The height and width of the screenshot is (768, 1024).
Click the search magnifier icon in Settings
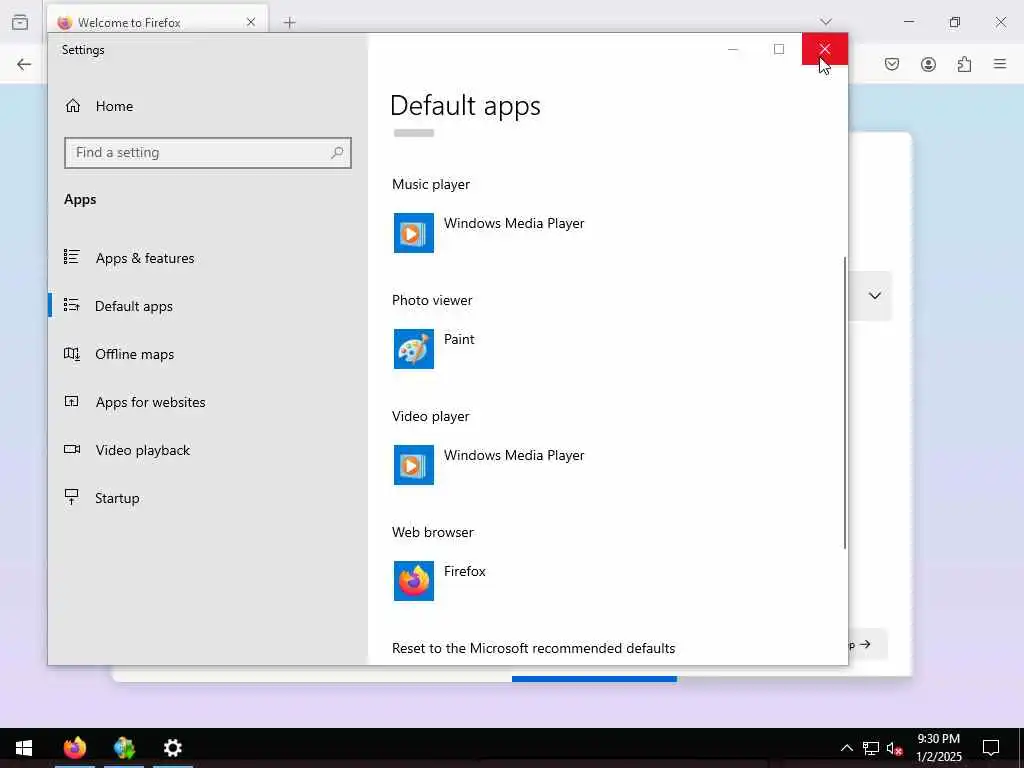[x=337, y=153]
